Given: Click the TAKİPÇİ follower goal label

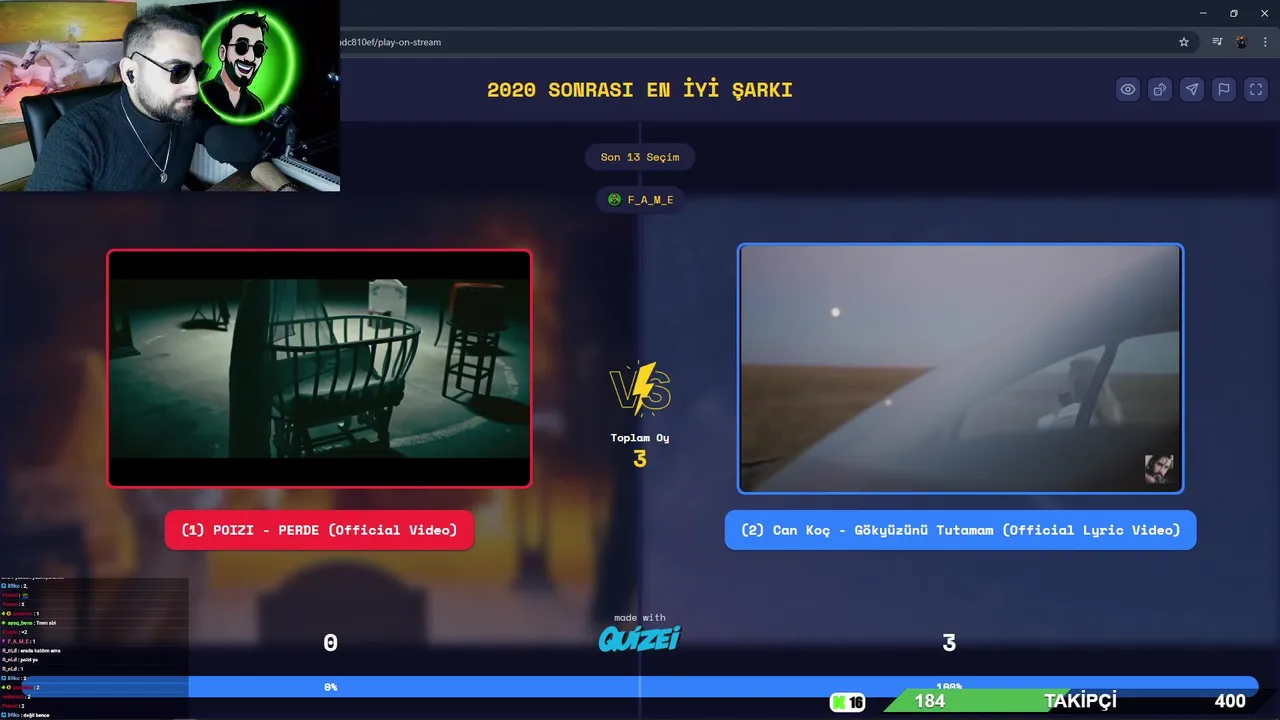Looking at the screenshot, I should point(1080,701).
